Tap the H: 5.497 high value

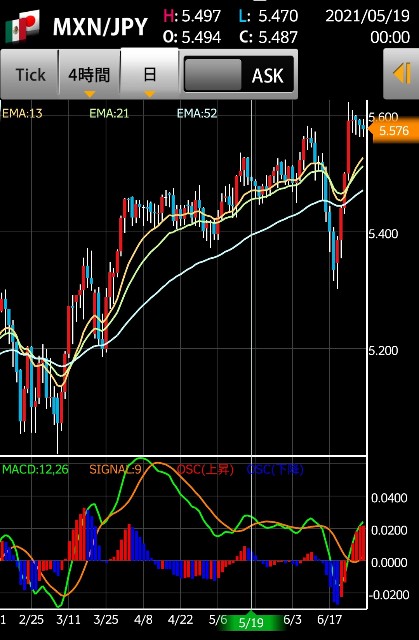pos(192,16)
